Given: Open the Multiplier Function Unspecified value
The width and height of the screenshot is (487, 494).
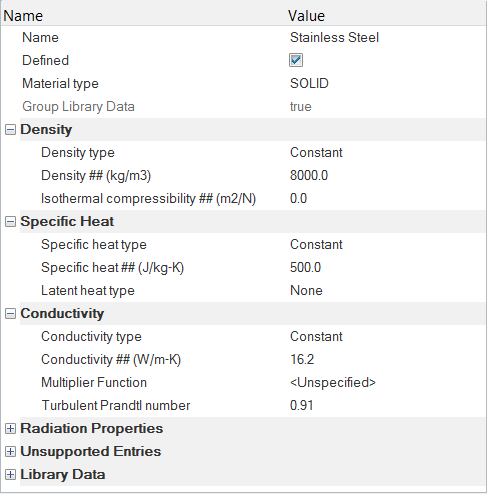Looking at the screenshot, I should 386,383.
